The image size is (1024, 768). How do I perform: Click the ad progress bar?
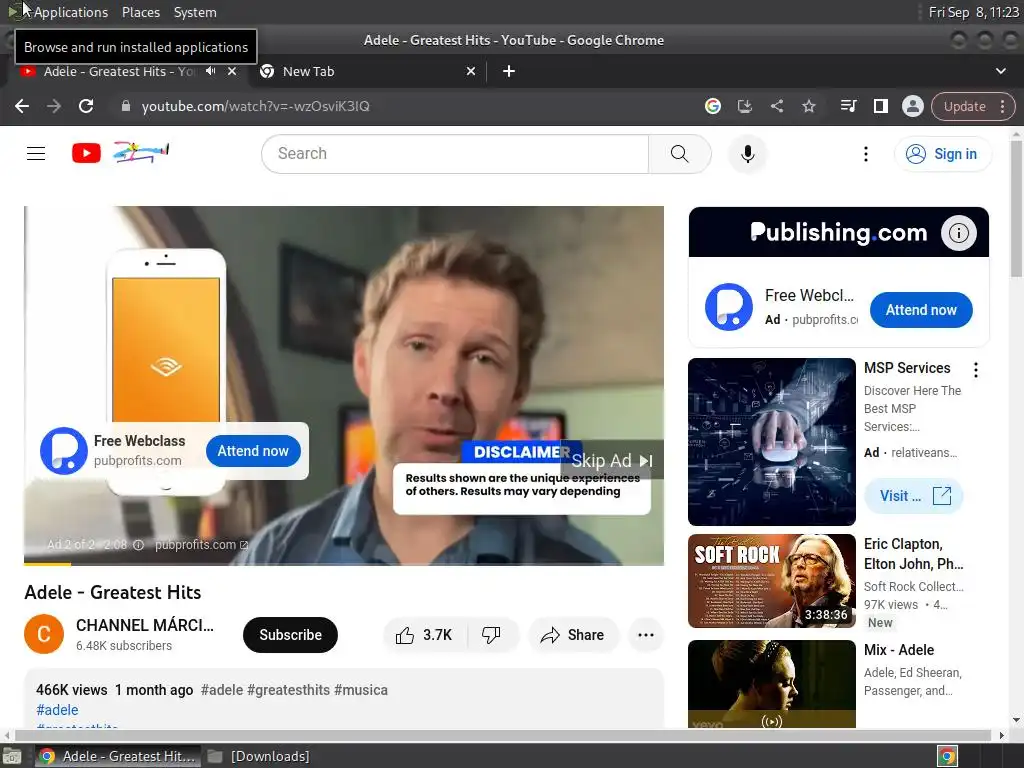point(344,563)
